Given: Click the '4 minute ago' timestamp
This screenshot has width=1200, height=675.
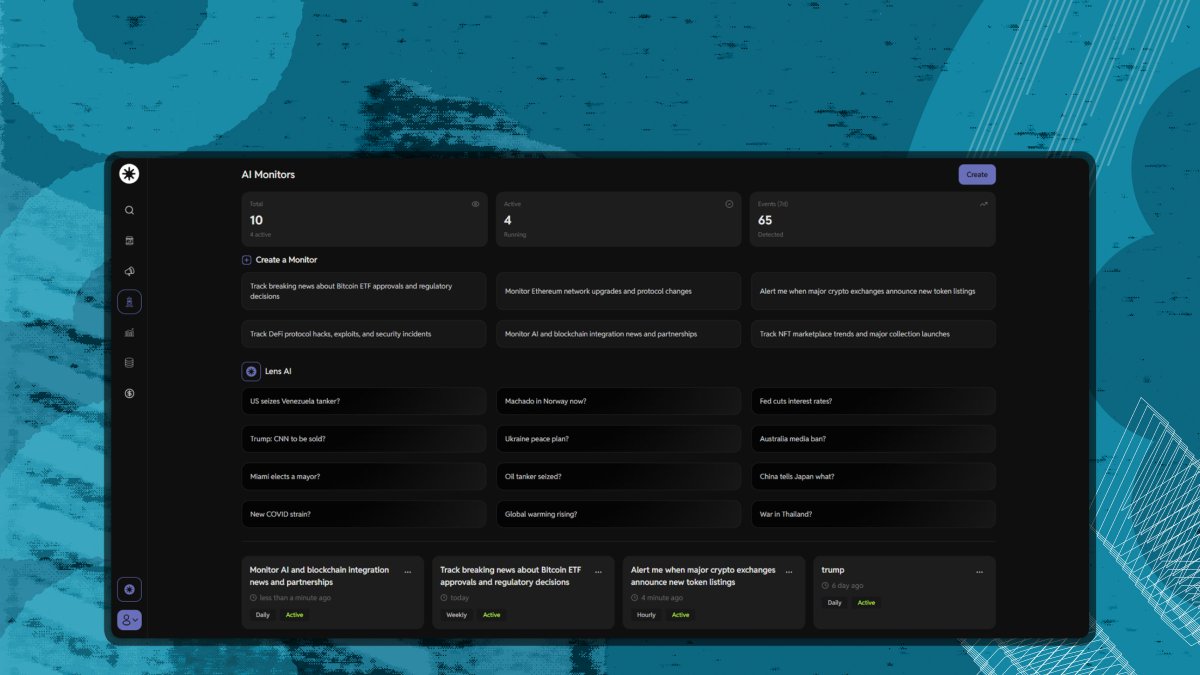Looking at the screenshot, I should point(662,598).
